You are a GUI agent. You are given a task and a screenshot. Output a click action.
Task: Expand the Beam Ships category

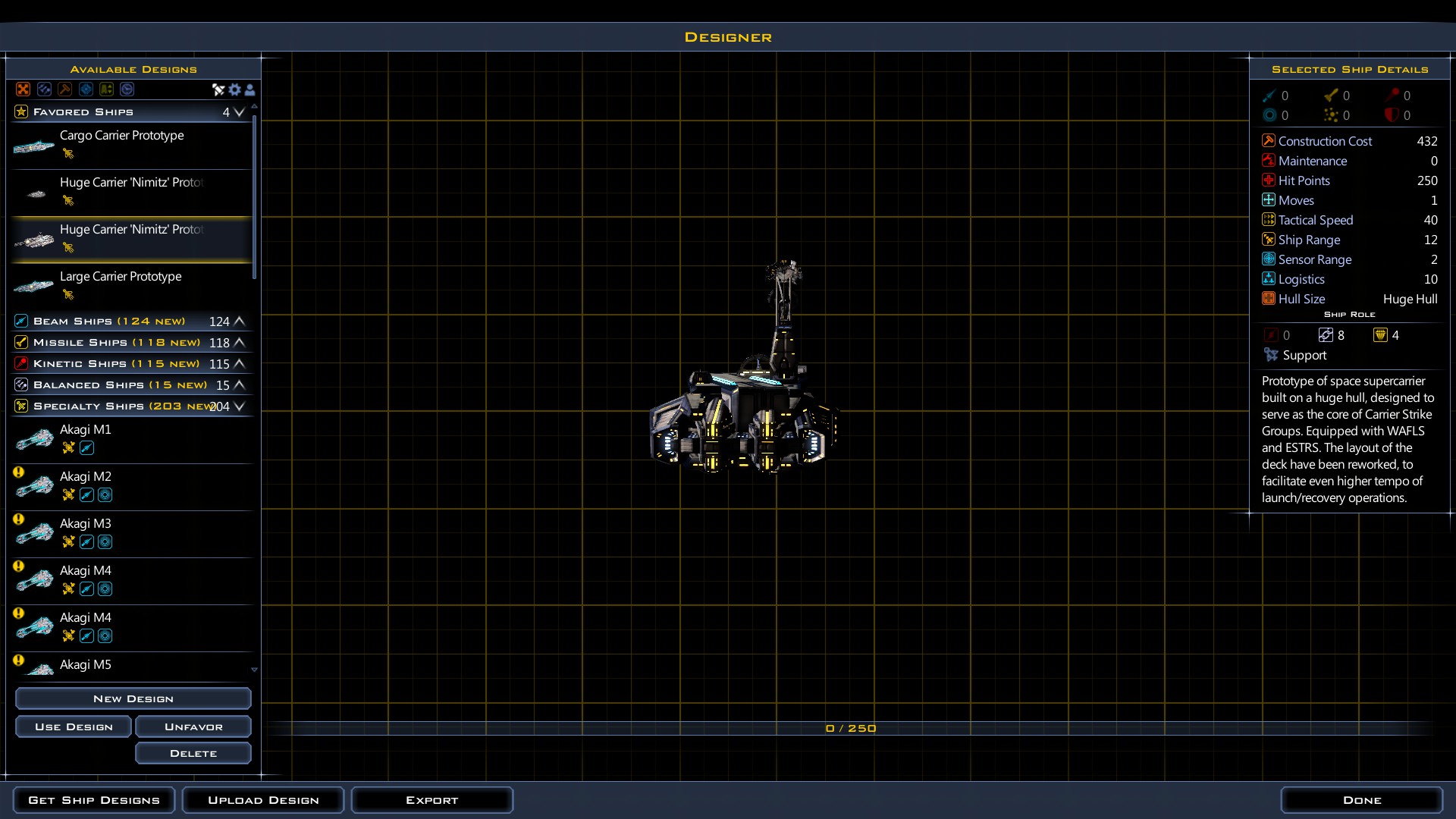[x=240, y=322]
